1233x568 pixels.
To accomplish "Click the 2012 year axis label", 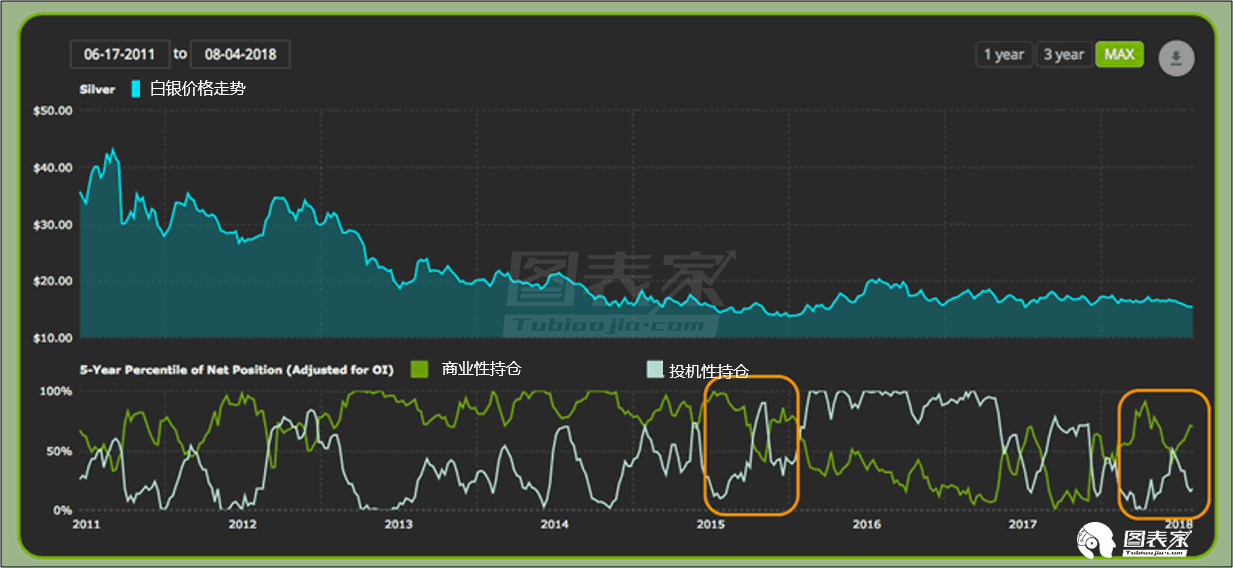I will [242, 524].
